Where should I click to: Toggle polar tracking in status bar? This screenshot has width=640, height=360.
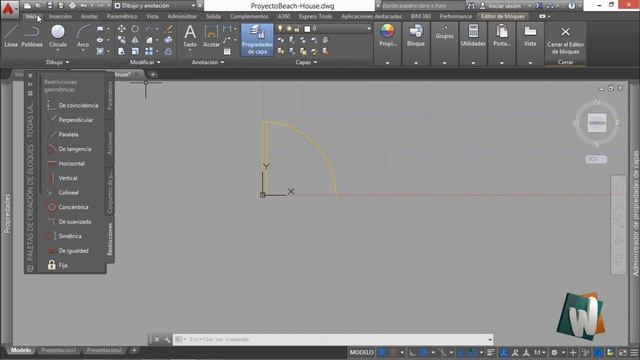point(424,352)
